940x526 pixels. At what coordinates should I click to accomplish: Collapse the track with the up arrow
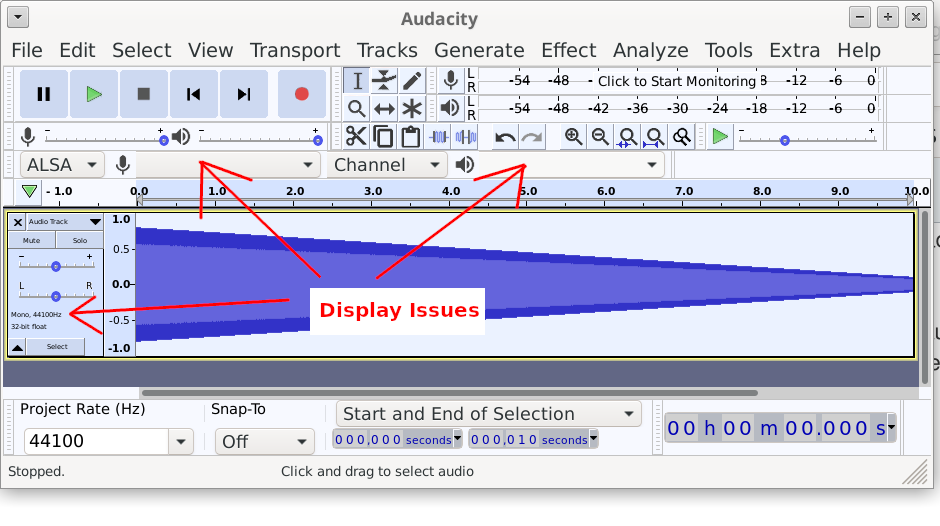click(x=18, y=347)
